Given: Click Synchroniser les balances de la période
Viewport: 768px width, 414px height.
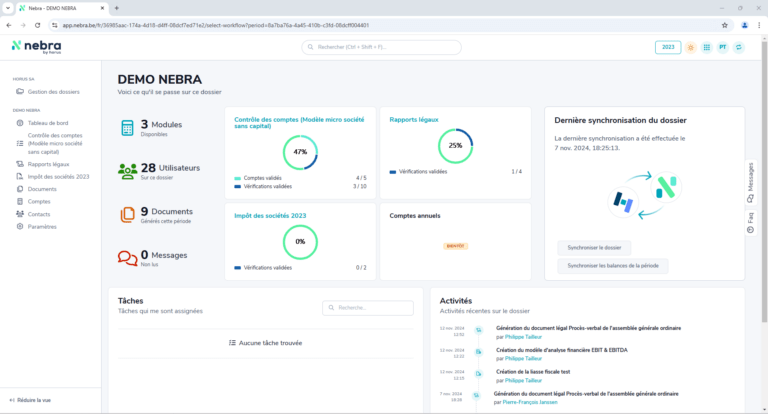Looking at the screenshot, I should [613, 266].
